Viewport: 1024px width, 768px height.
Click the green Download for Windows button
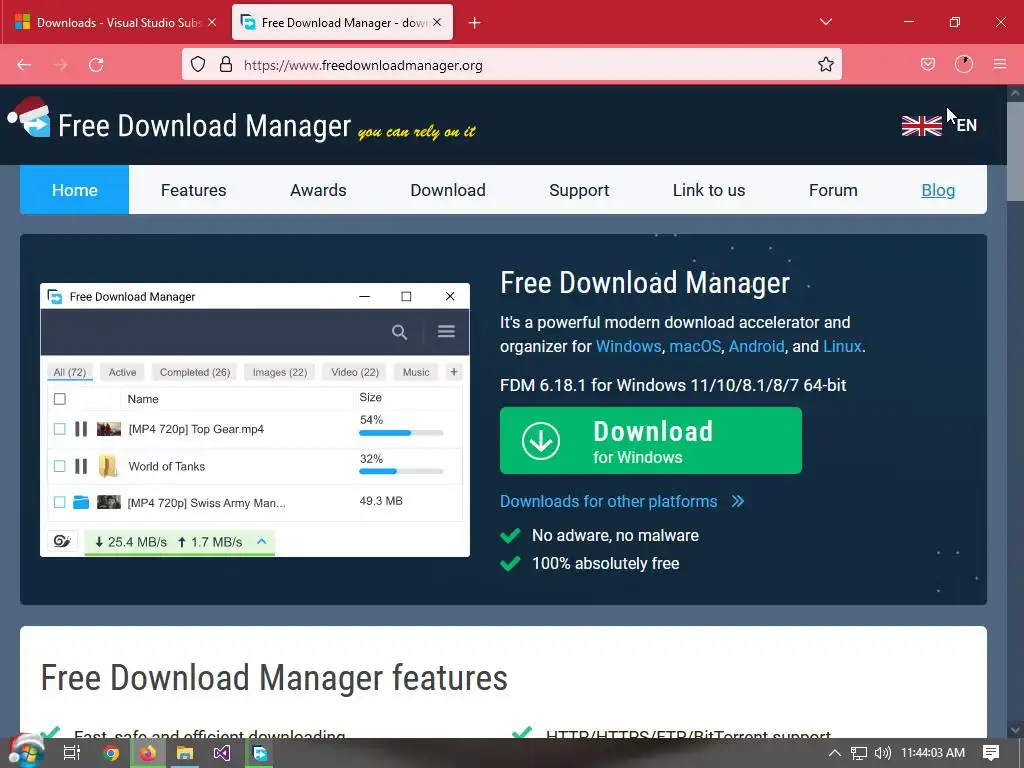tap(650, 441)
